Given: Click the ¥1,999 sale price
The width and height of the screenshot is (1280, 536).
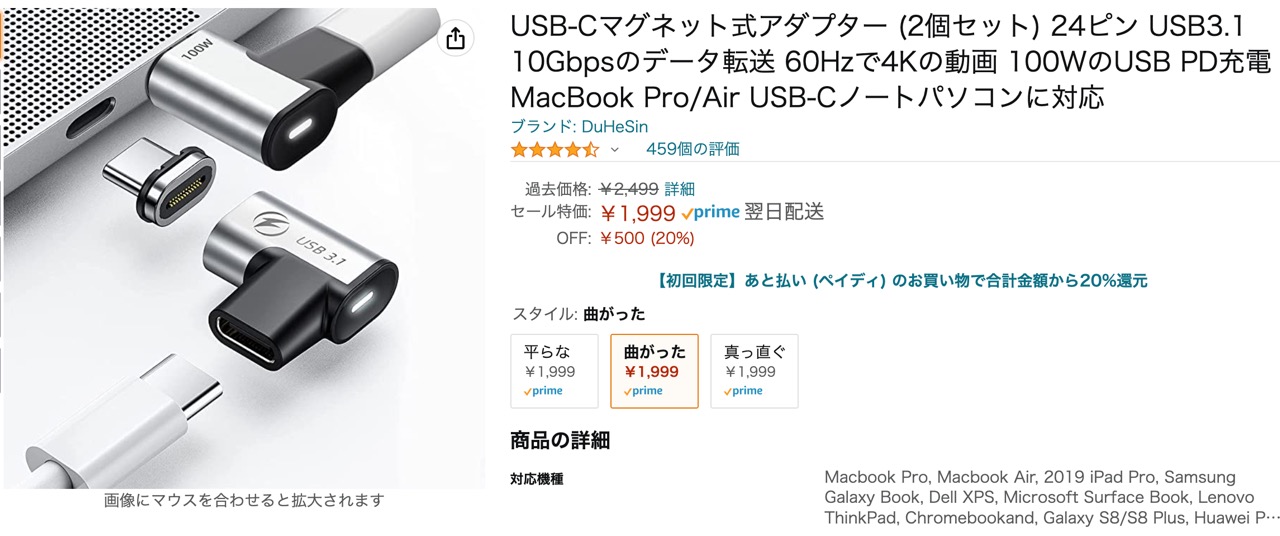Looking at the screenshot, I should tap(638, 213).
